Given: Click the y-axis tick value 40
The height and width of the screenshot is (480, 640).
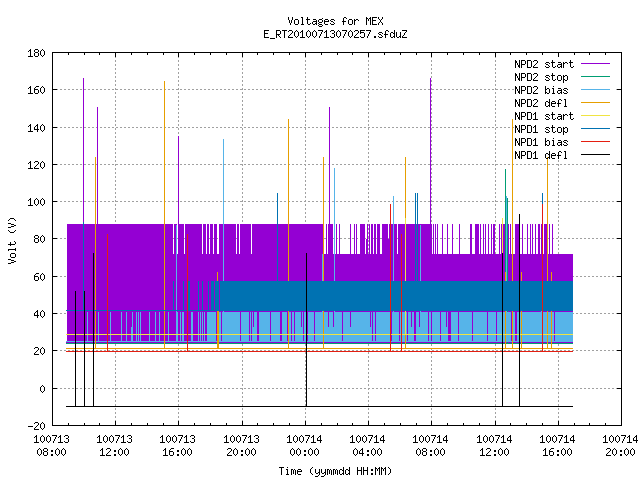Looking at the screenshot, I should click(x=40, y=314).
